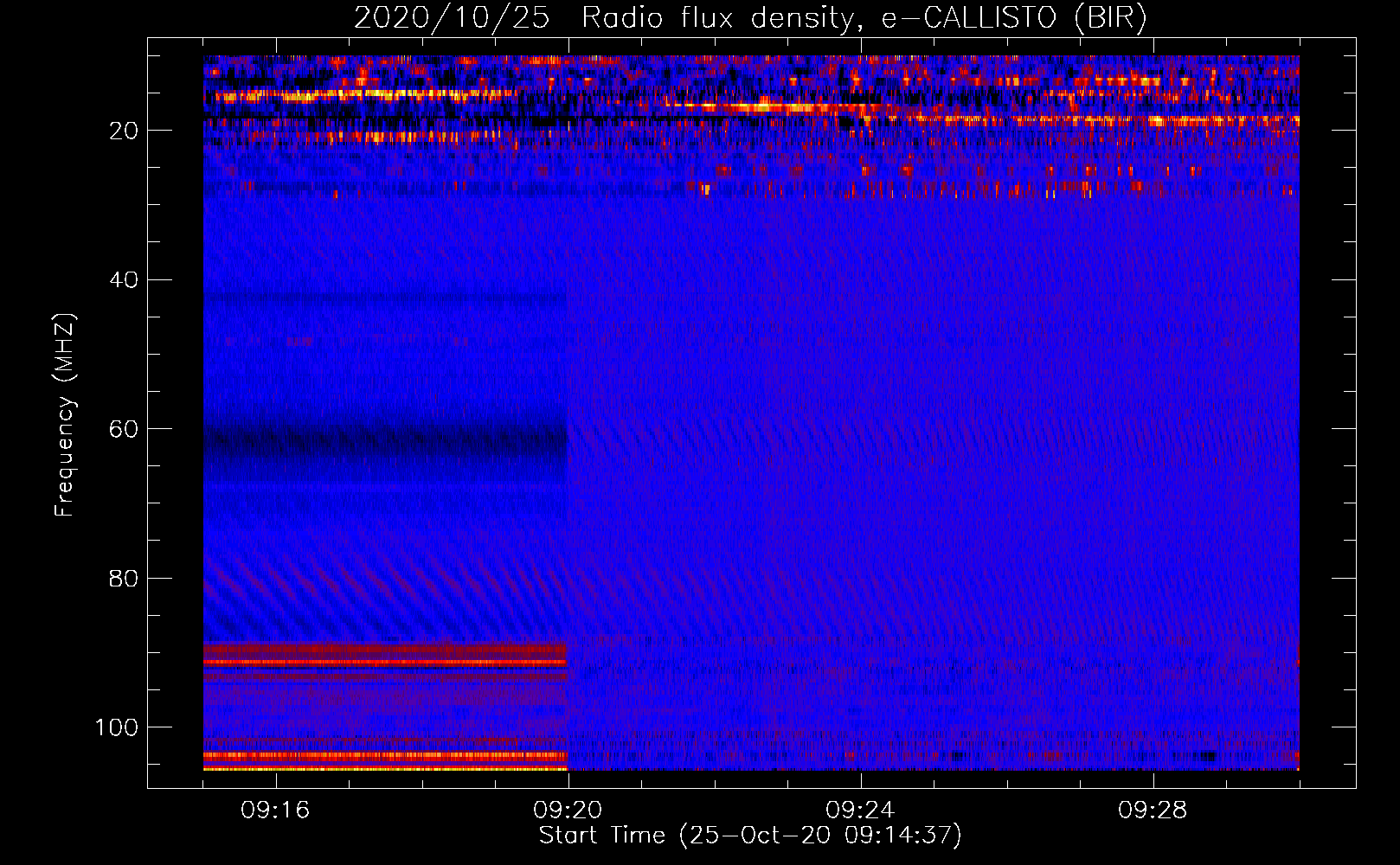This screenshot has height=865, width=1400.
Task: Click the 40 frequency tick label
Action: click(x=124, y=280)
